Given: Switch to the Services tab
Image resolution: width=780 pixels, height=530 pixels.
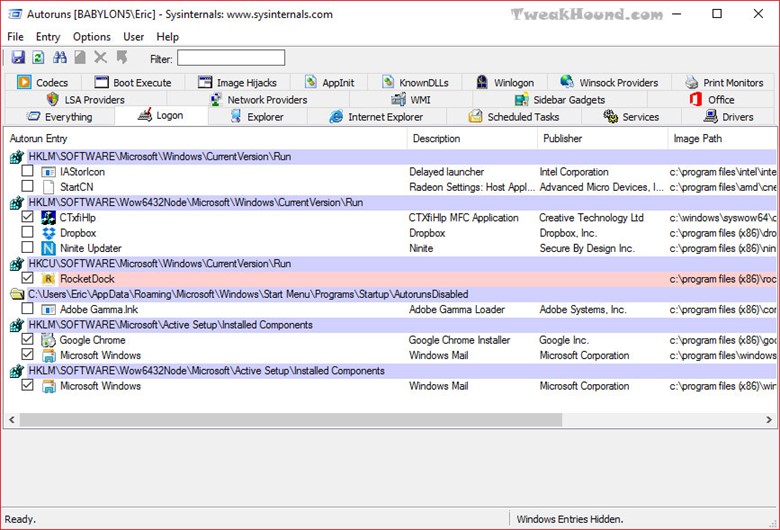Looking at the screenshot, I should [x=631, y=117].
